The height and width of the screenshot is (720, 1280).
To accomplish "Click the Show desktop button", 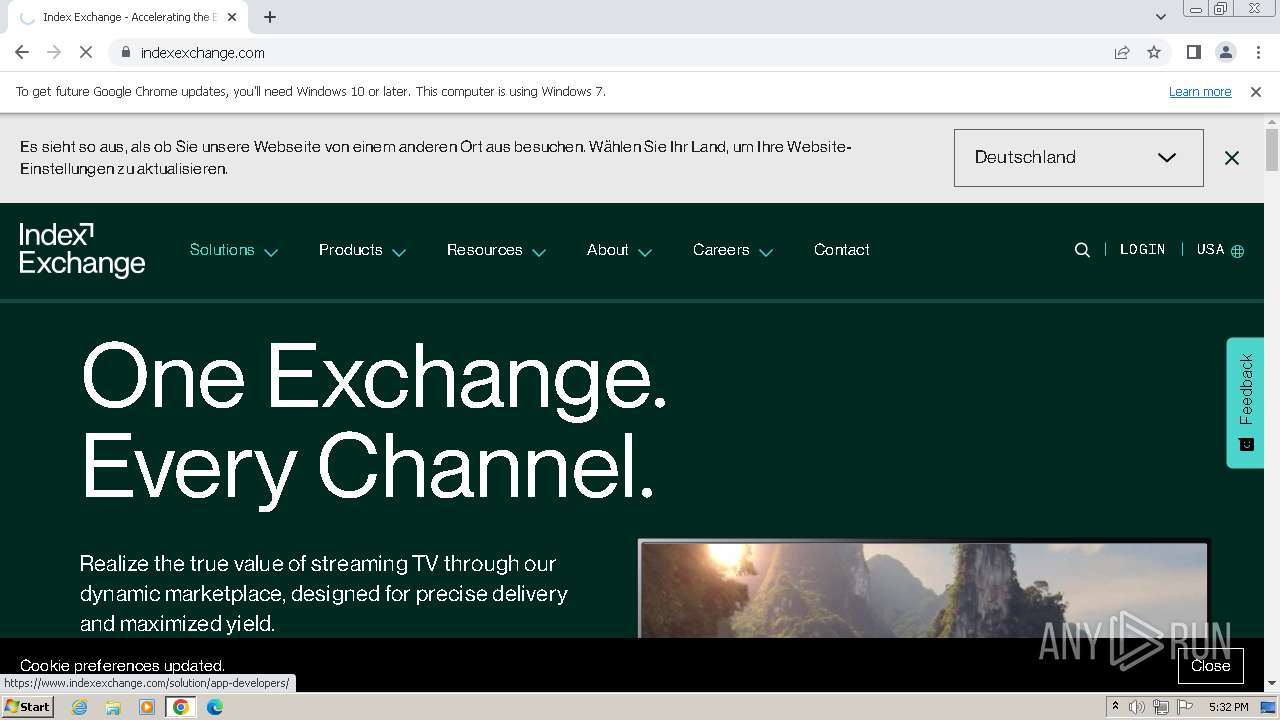I will (x=1270, y=707).
